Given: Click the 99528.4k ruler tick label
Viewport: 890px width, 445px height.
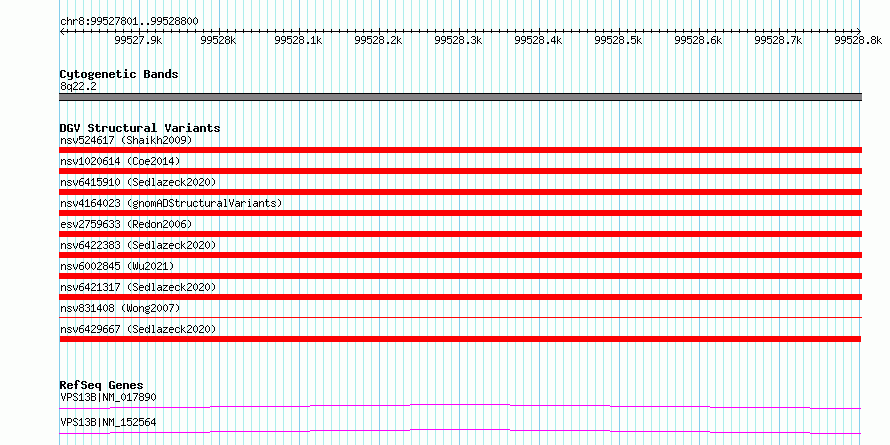Looking at the screenshot, I should (539, 40).
